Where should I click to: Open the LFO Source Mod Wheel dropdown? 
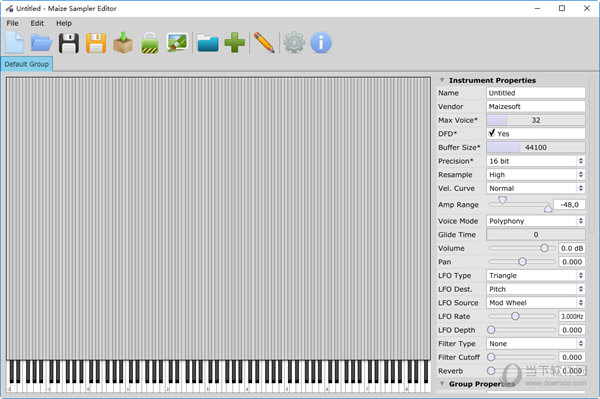coord(536,303)
